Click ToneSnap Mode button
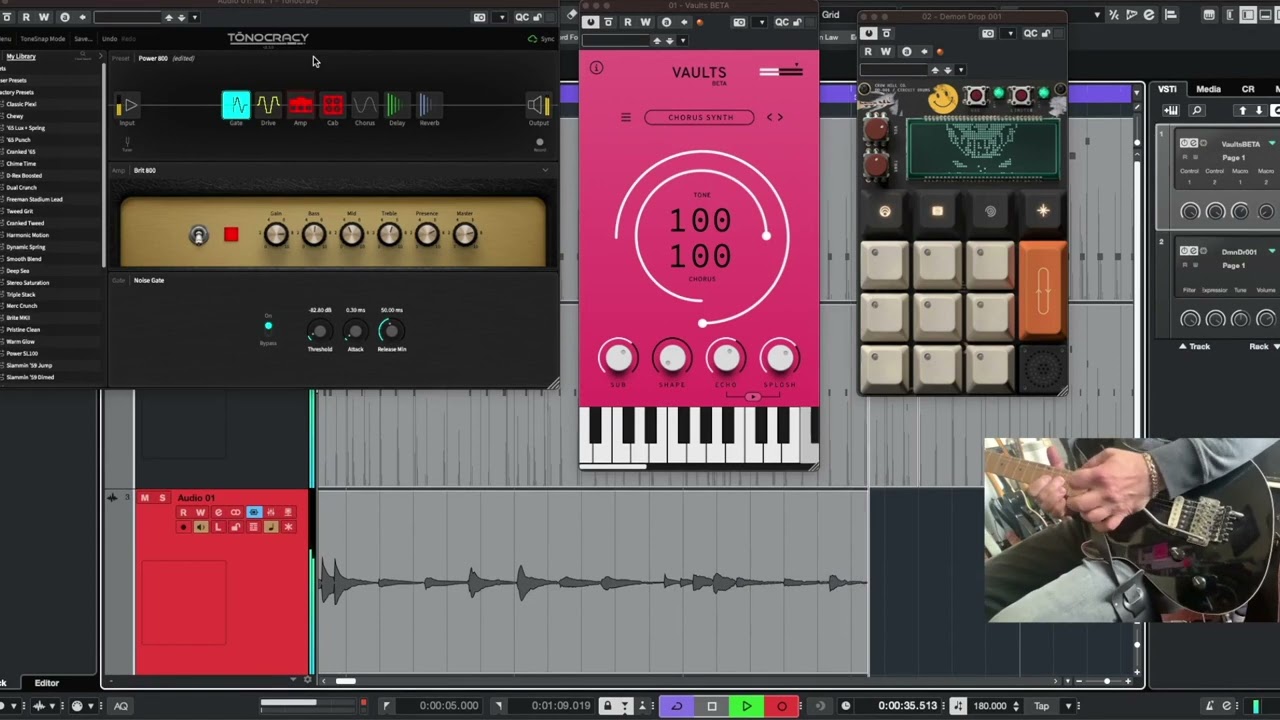This screenshot has height=720, width=1280. tap(43, 39)
